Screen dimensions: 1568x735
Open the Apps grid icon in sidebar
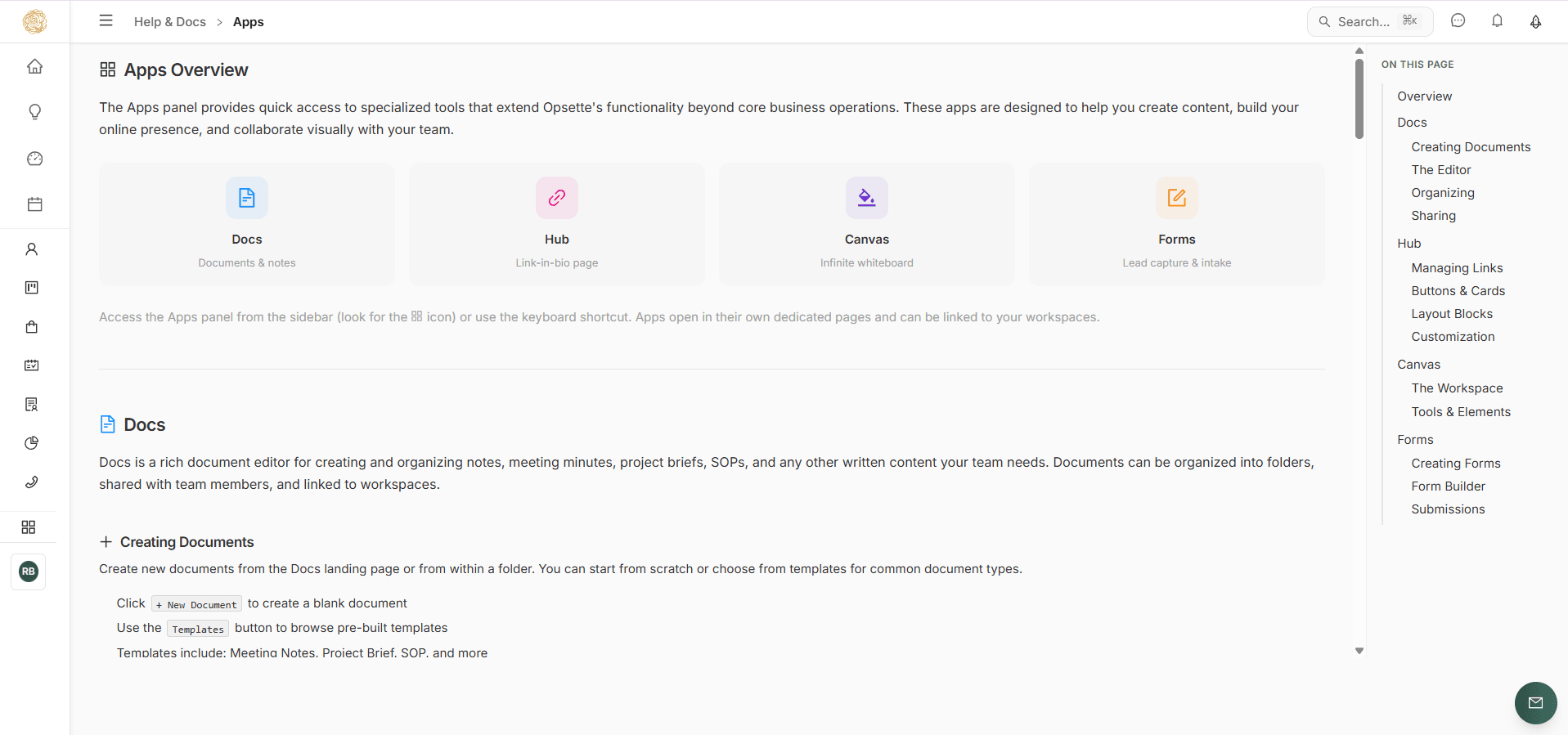point(29,527)
